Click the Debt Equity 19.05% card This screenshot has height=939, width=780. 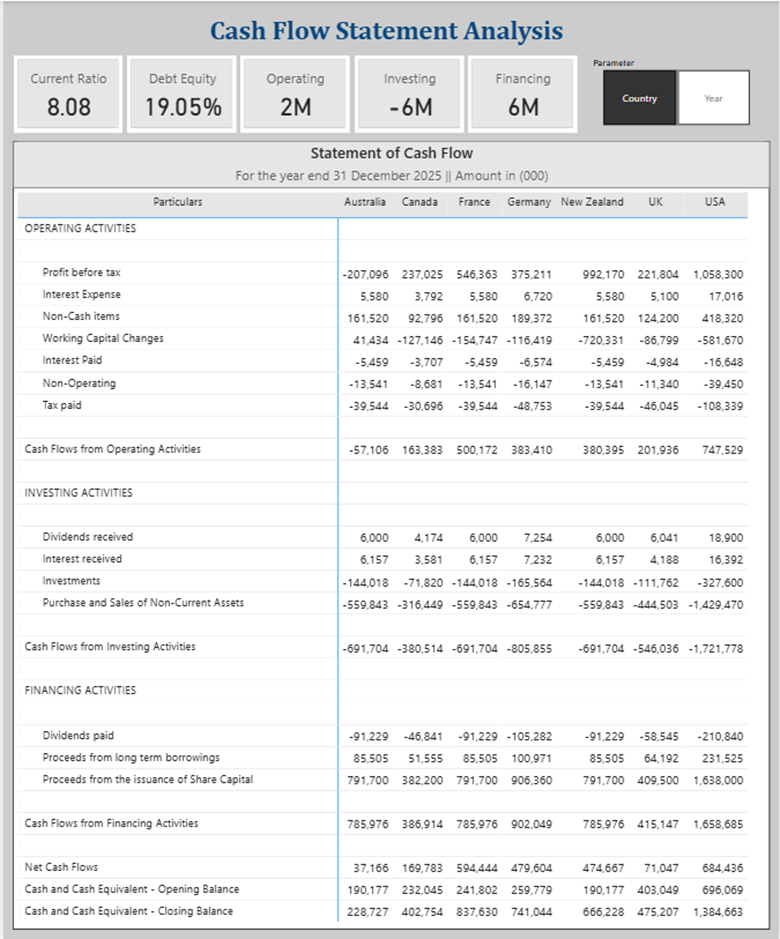pyautogui.click(x=183, y=94)
